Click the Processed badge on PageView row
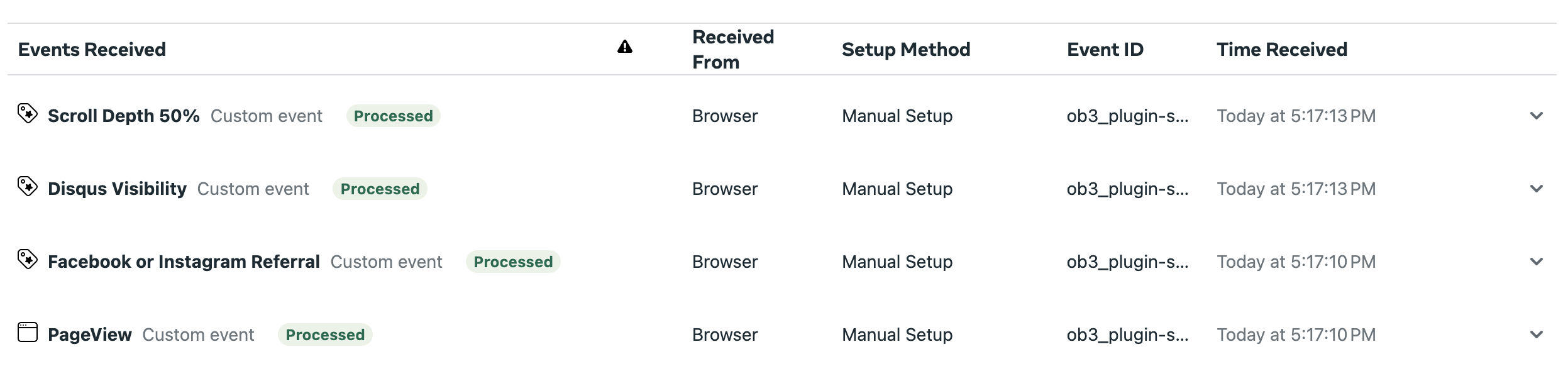The width and height of the screenshot is (1568, 376). coord(325,335)
